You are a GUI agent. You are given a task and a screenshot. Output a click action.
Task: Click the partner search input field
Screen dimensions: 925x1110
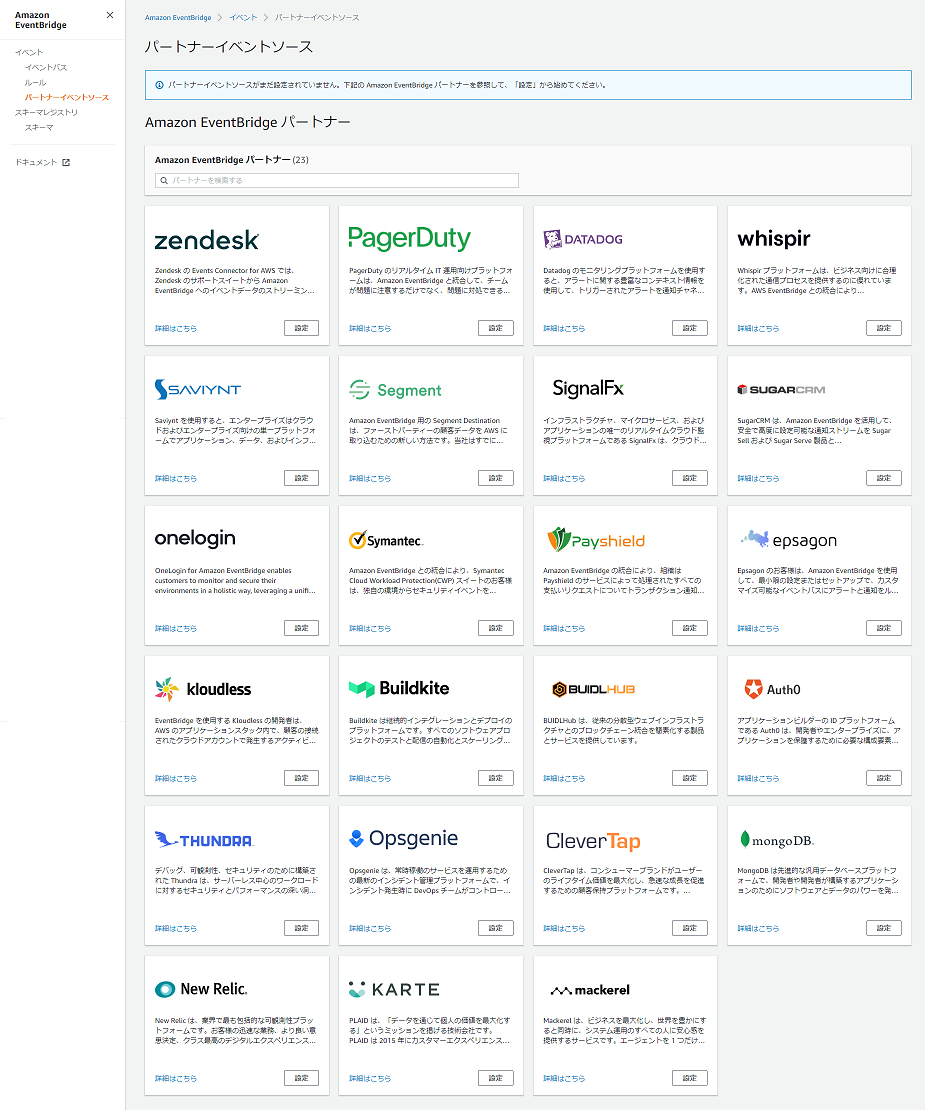339,180
